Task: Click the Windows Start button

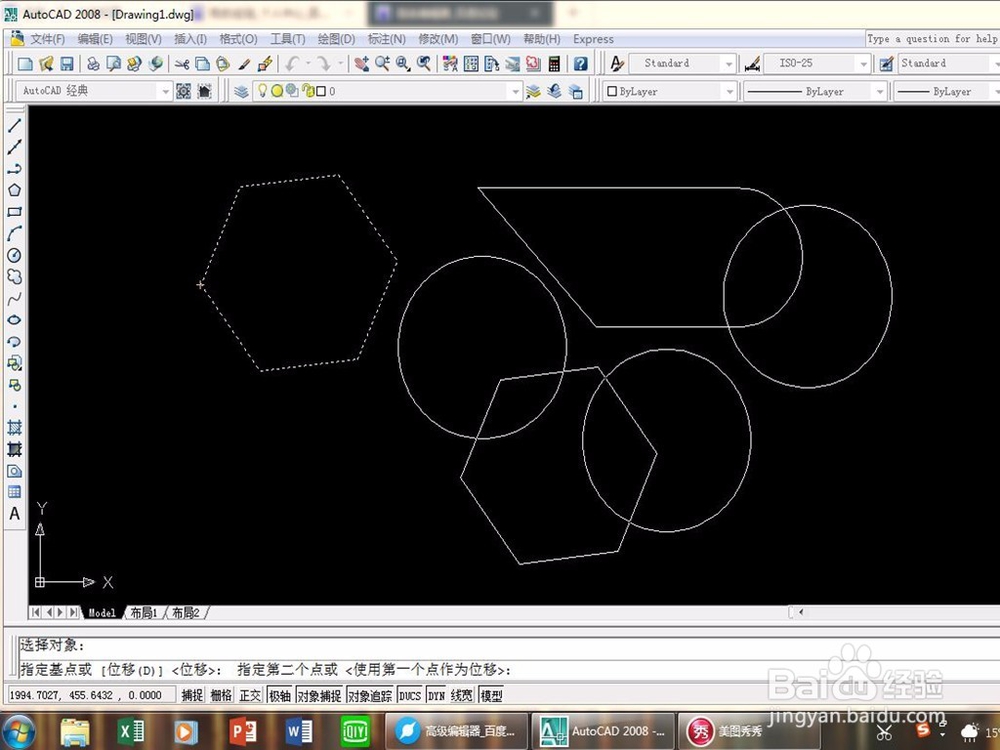Action: [18, 731]
